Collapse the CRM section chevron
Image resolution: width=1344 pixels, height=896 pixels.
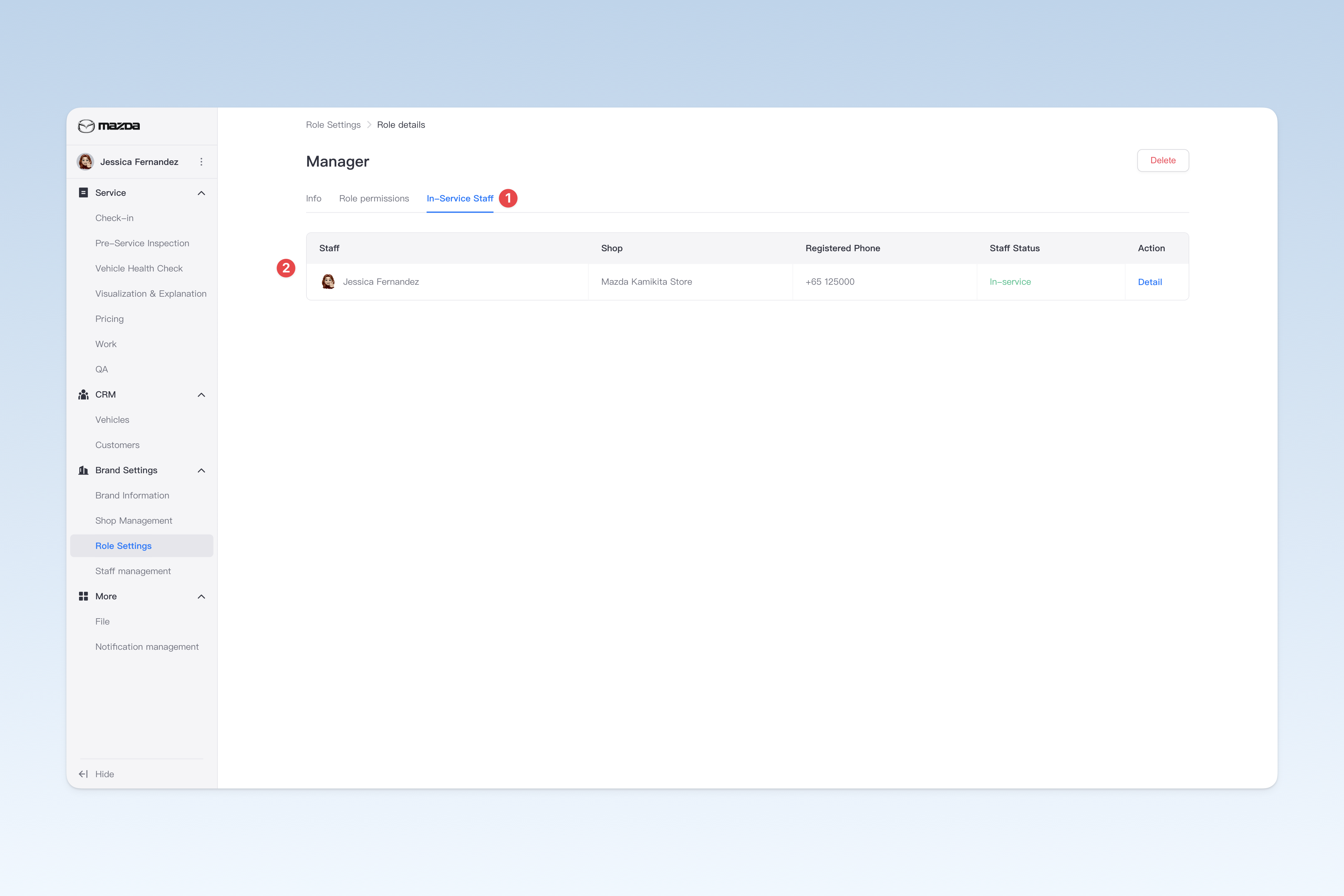click(201, 395)
